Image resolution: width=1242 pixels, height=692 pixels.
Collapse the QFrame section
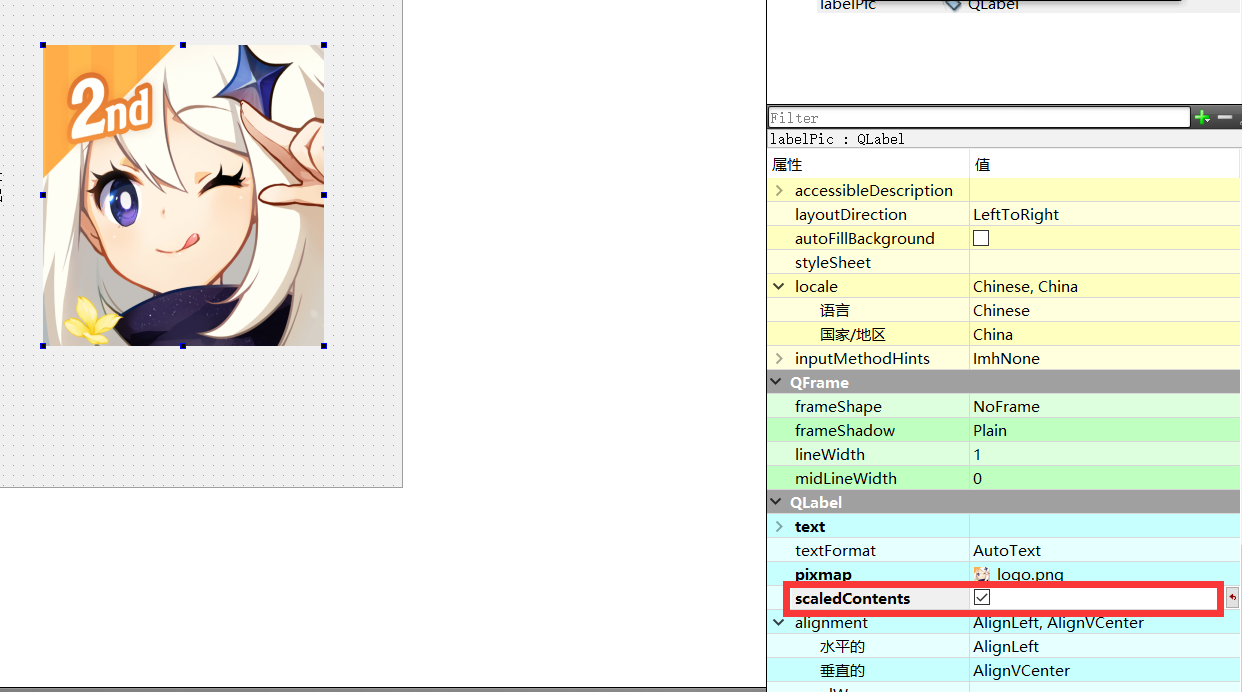coord(776,382)
